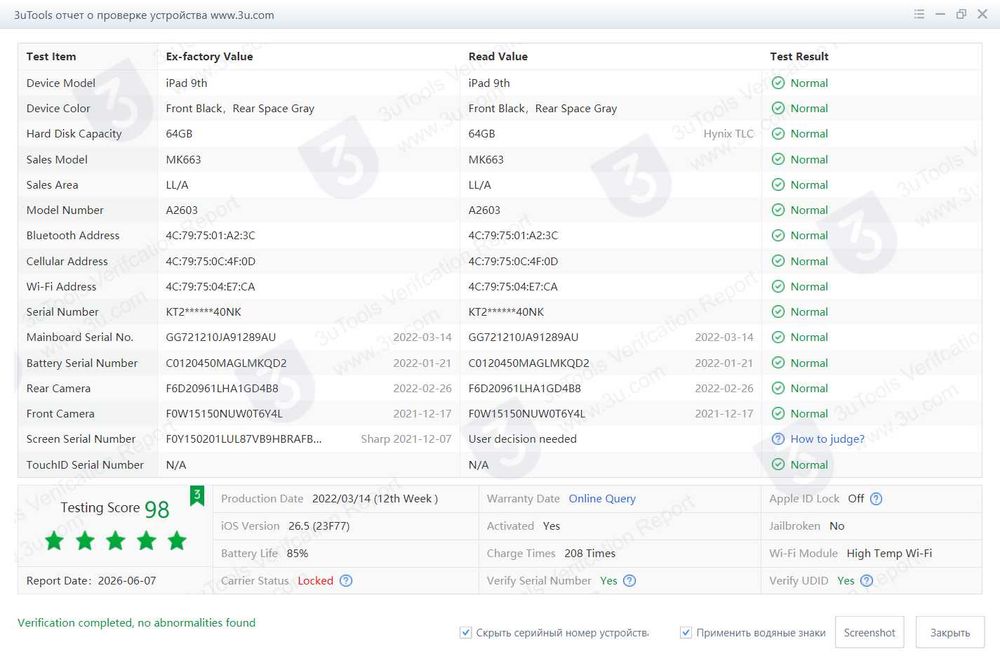
Task: Click the Carrier Status help icon
Action: [346, 581]
